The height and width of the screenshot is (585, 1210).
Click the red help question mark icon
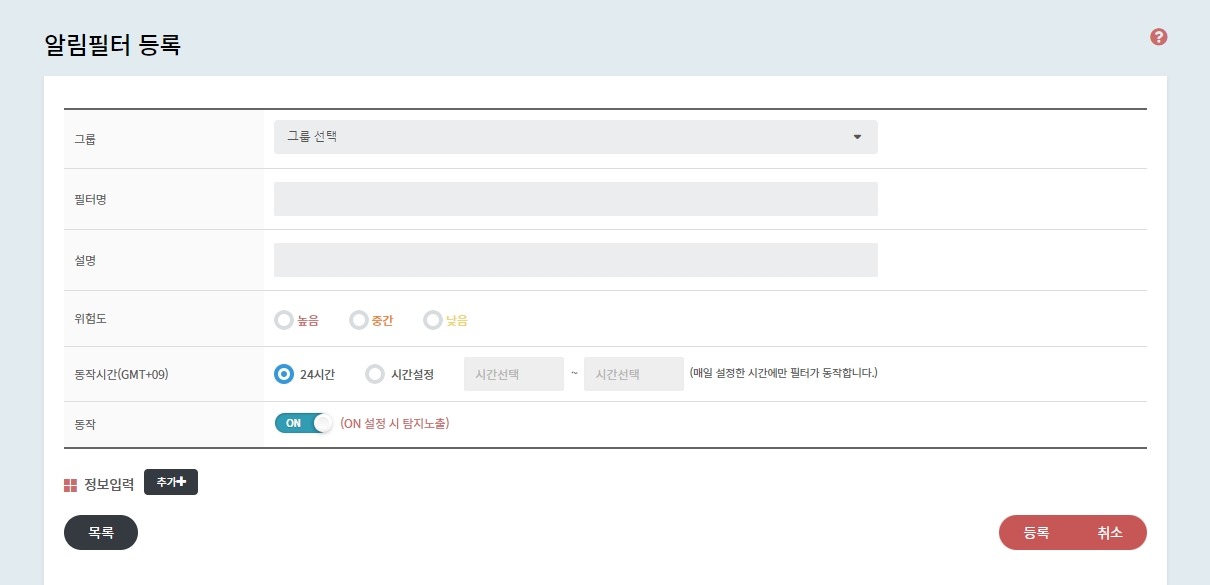pos(1159,37)
